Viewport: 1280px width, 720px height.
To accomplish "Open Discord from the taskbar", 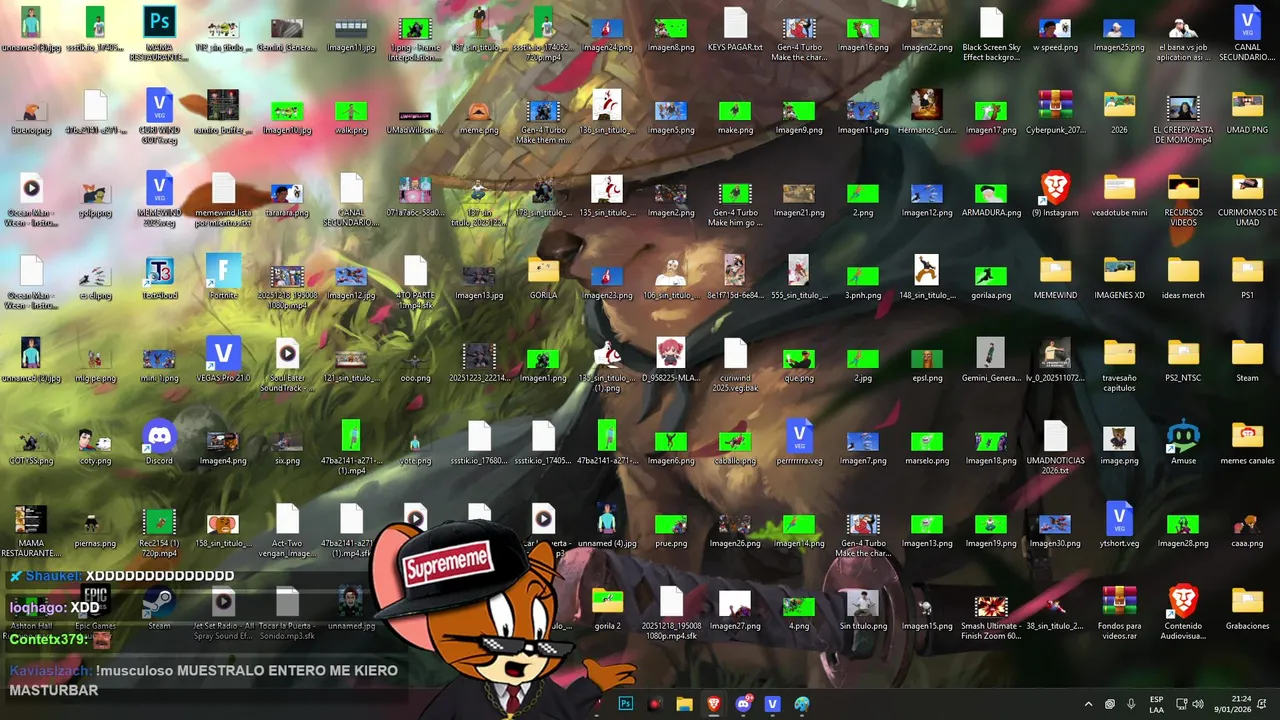I will [x=743, y=704].
